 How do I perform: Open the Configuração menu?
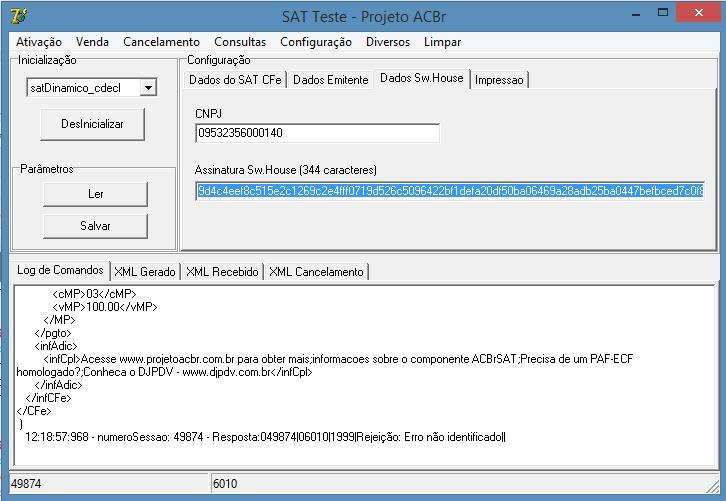point(316,42)
